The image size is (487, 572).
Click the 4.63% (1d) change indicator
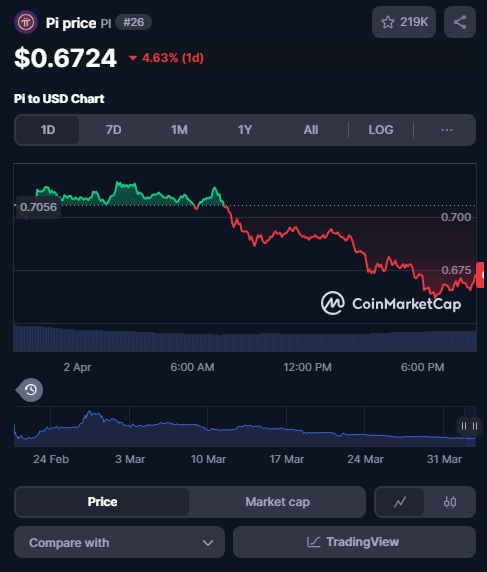[x=166, y=58]
